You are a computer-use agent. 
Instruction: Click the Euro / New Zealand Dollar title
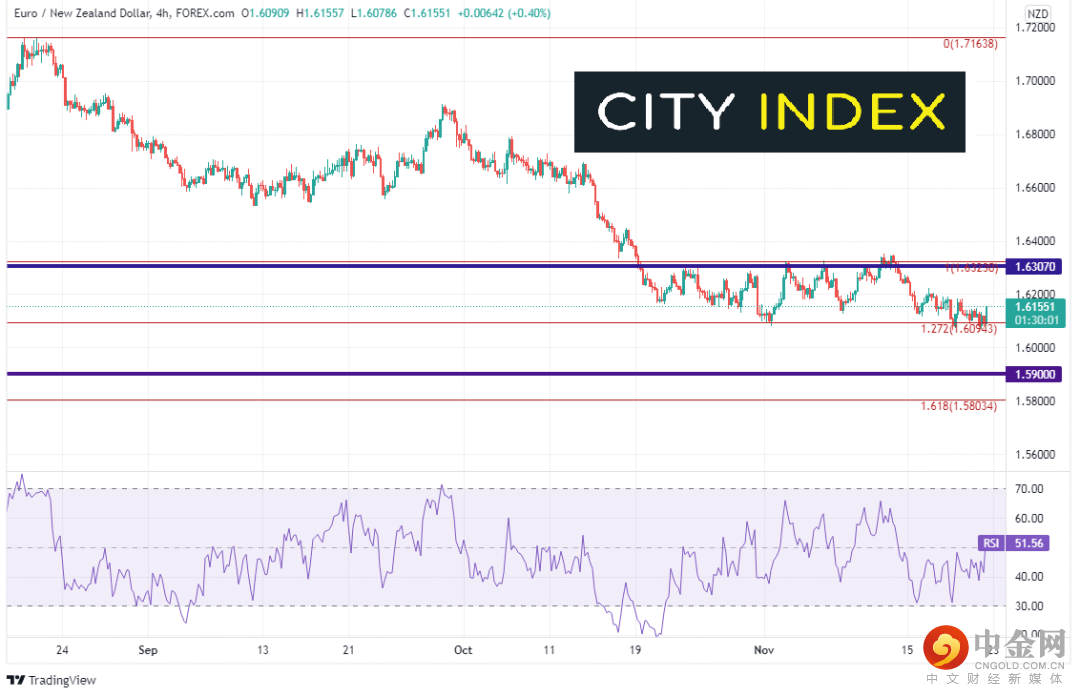click(x=81, y=13)
